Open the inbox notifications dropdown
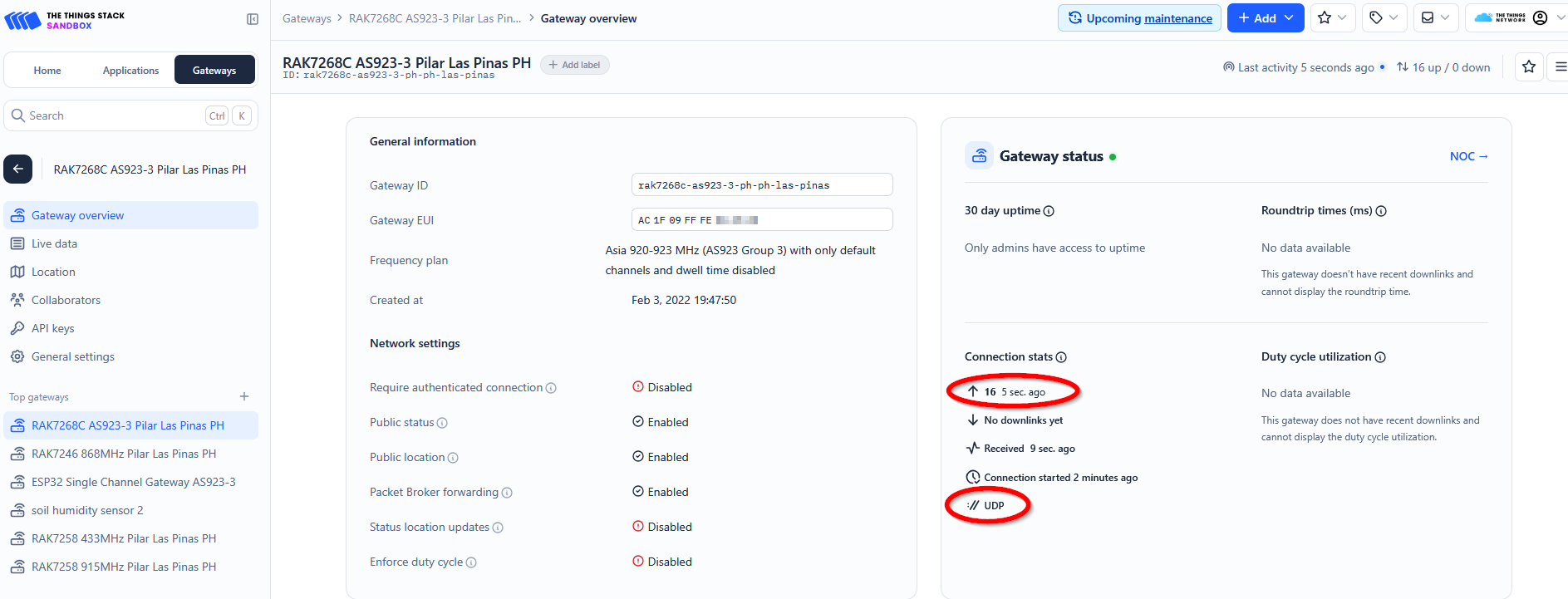The height and width of the screenshot is (599, 1568). click(1435, 18)
